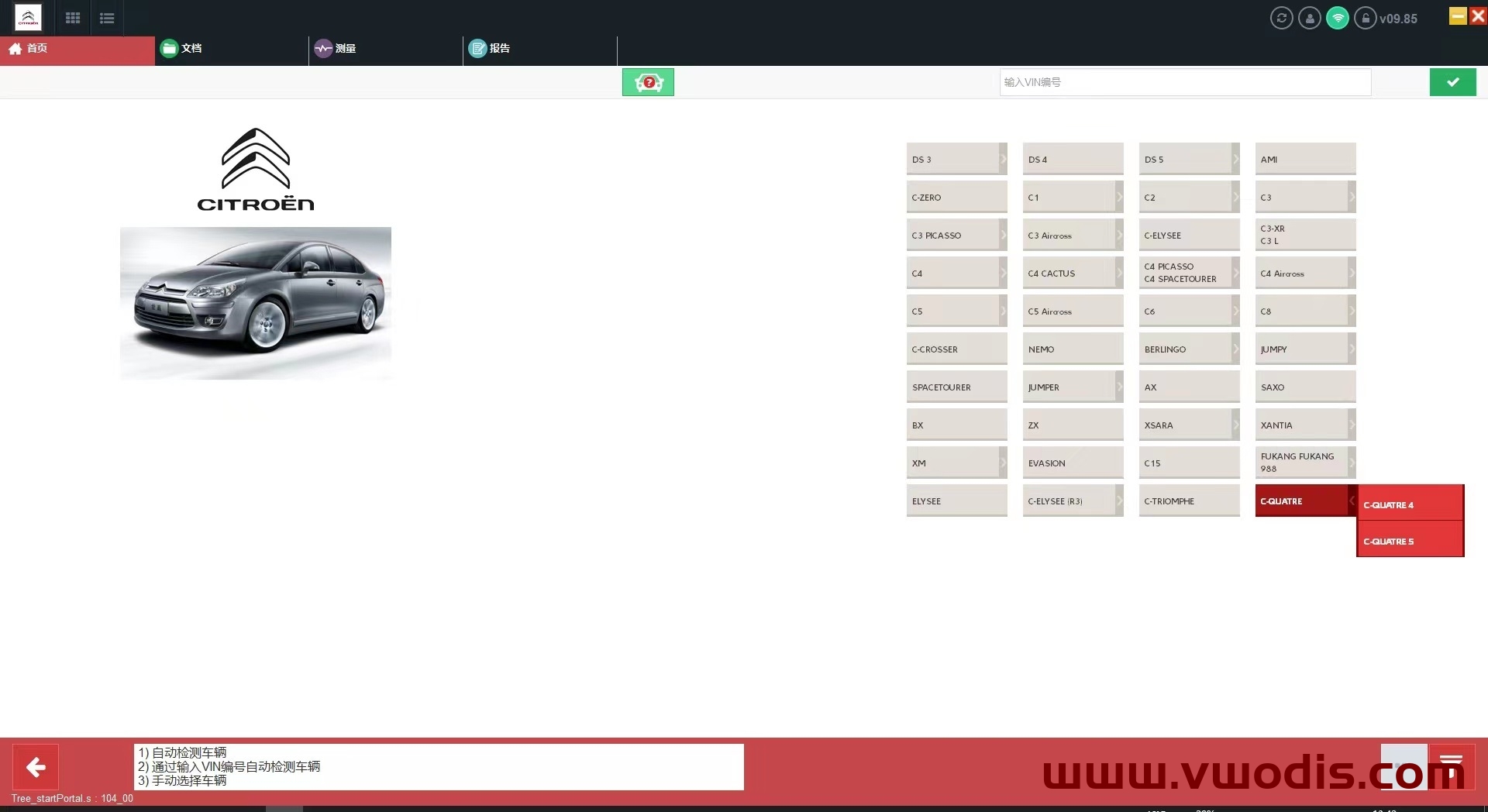Click into the VIN number input field
Viewport: 1488px width, 812px height.
(x=1185, y=82)
